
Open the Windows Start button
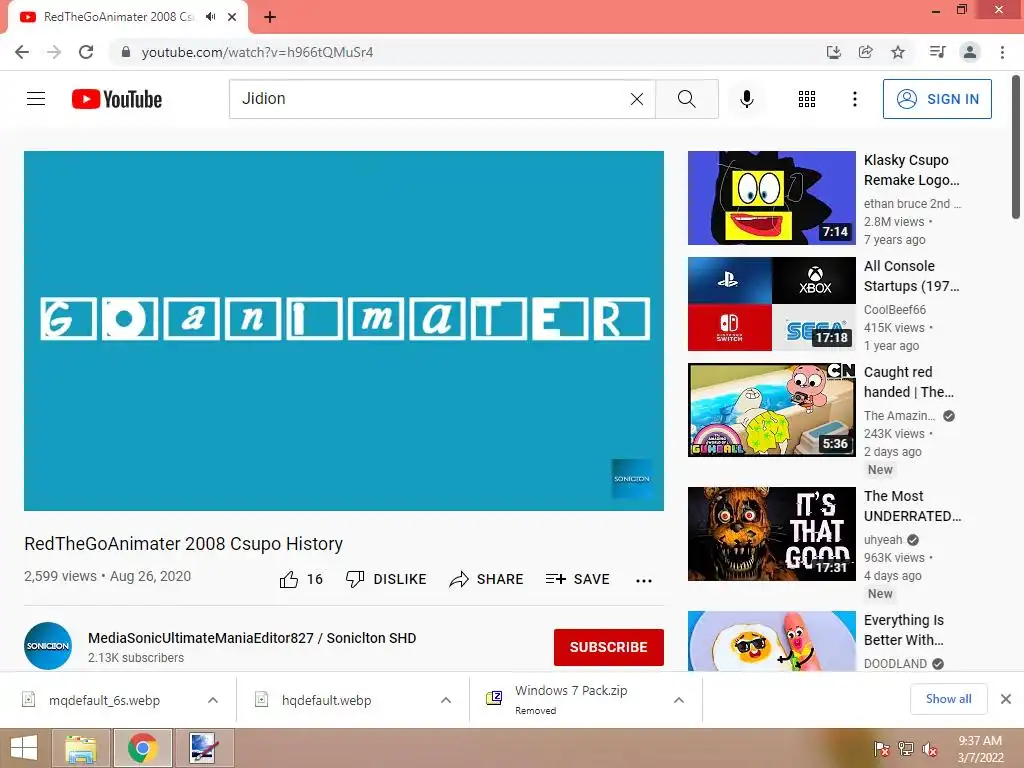[24, 748]
